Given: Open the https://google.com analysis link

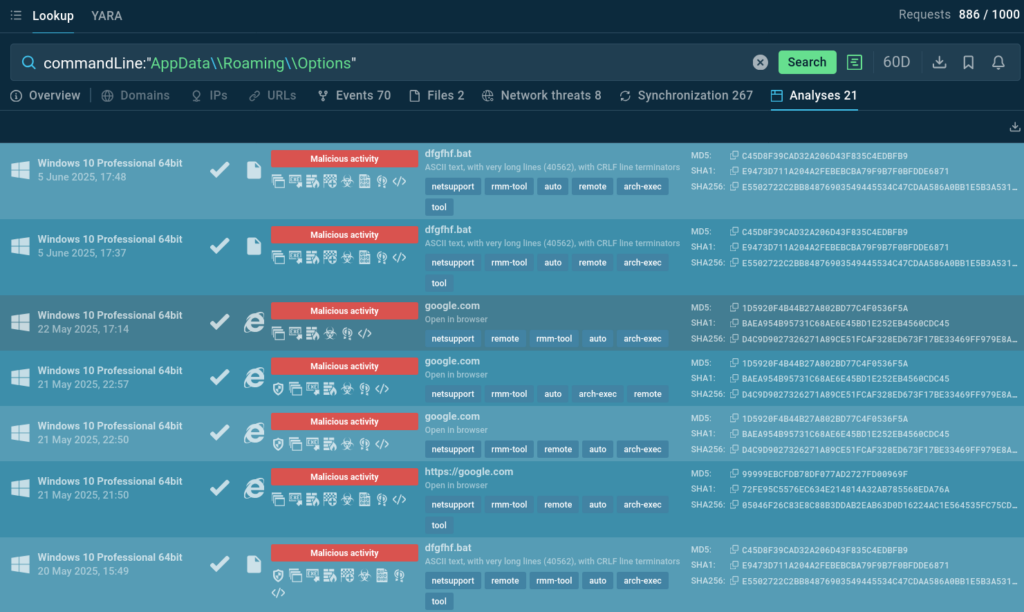Looking at the screenshot, I should tap(469, 472).
